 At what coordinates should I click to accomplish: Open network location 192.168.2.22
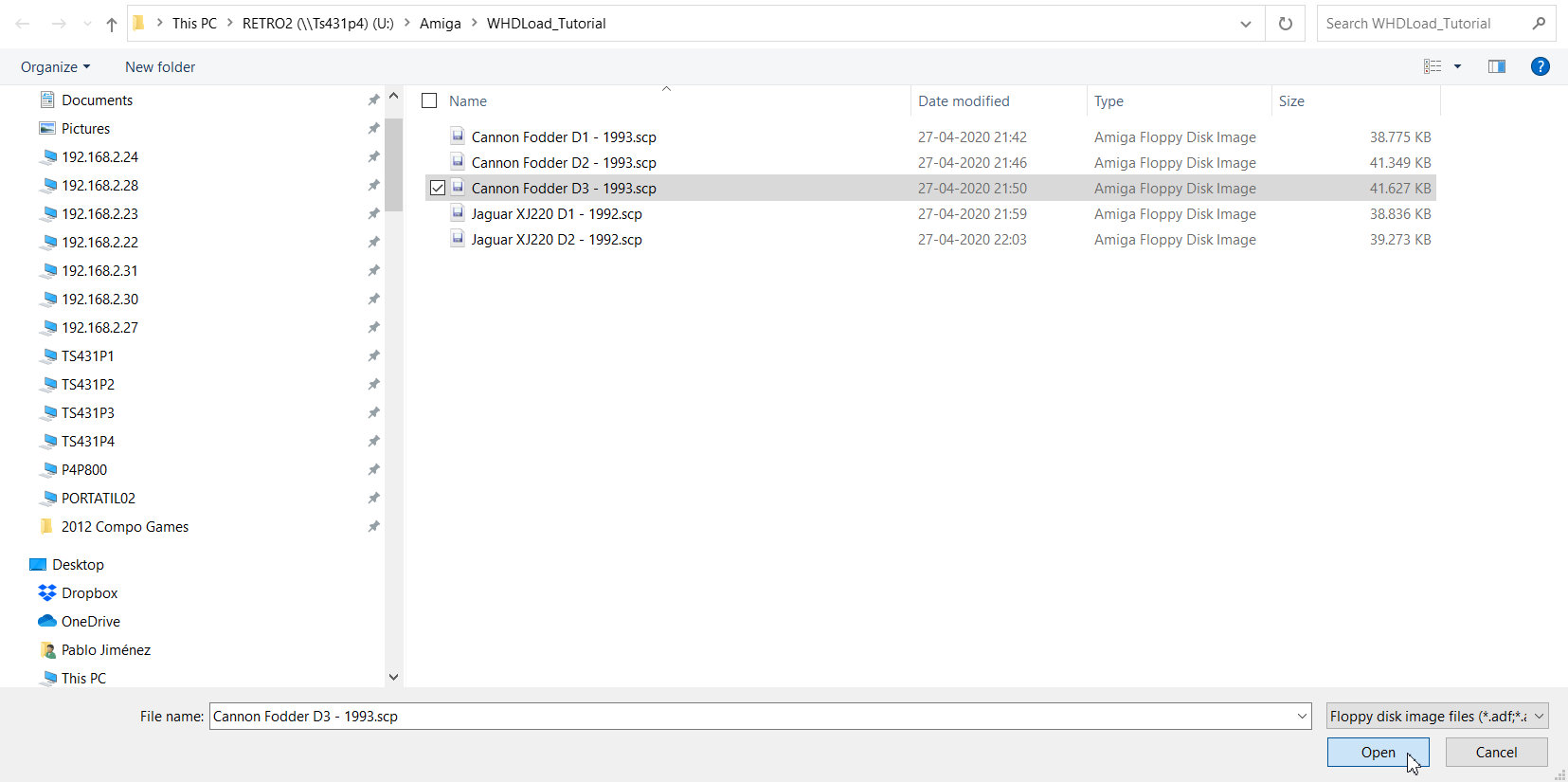point(99,243)
